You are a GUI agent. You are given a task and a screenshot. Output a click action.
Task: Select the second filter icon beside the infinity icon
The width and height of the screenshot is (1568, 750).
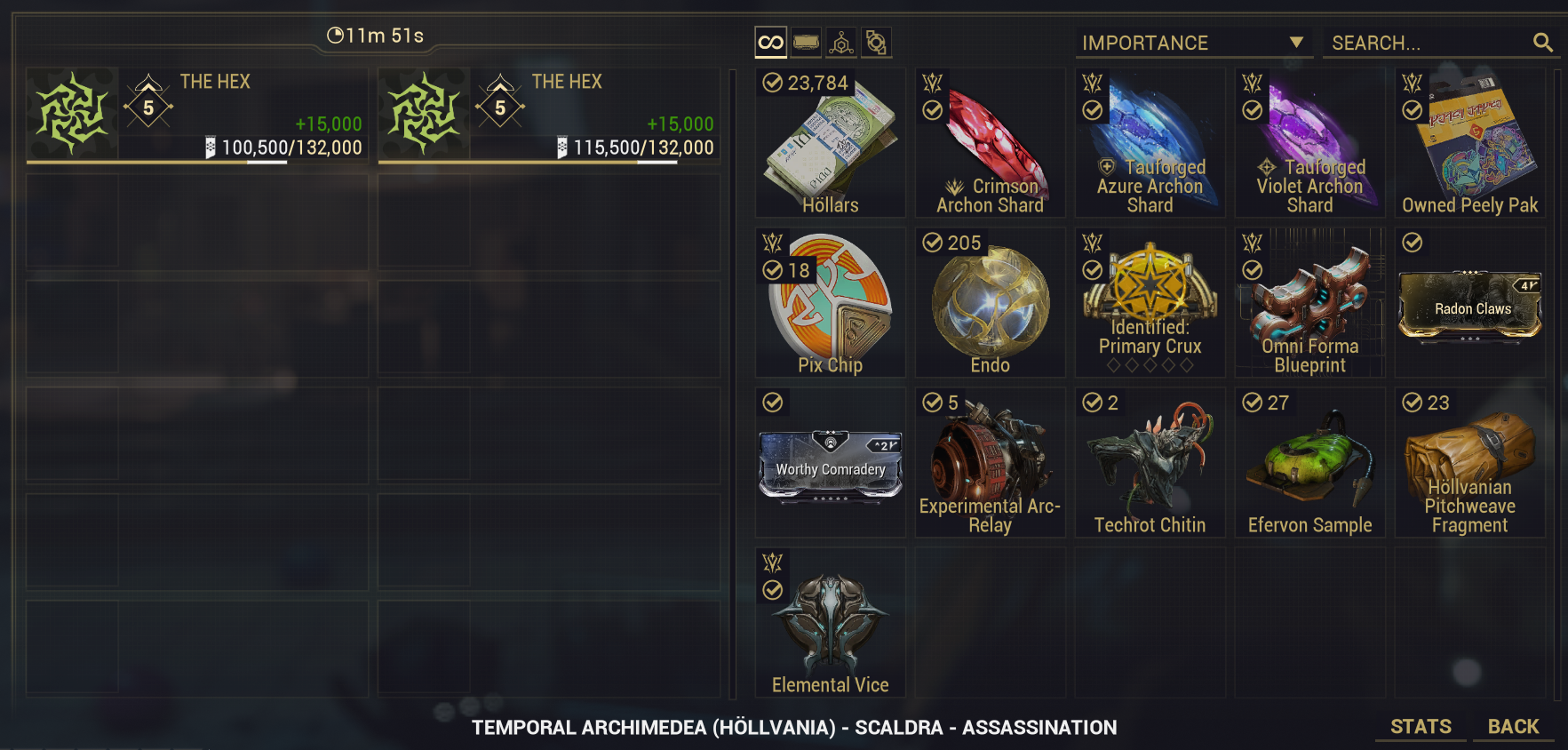[x=806, y=42]
